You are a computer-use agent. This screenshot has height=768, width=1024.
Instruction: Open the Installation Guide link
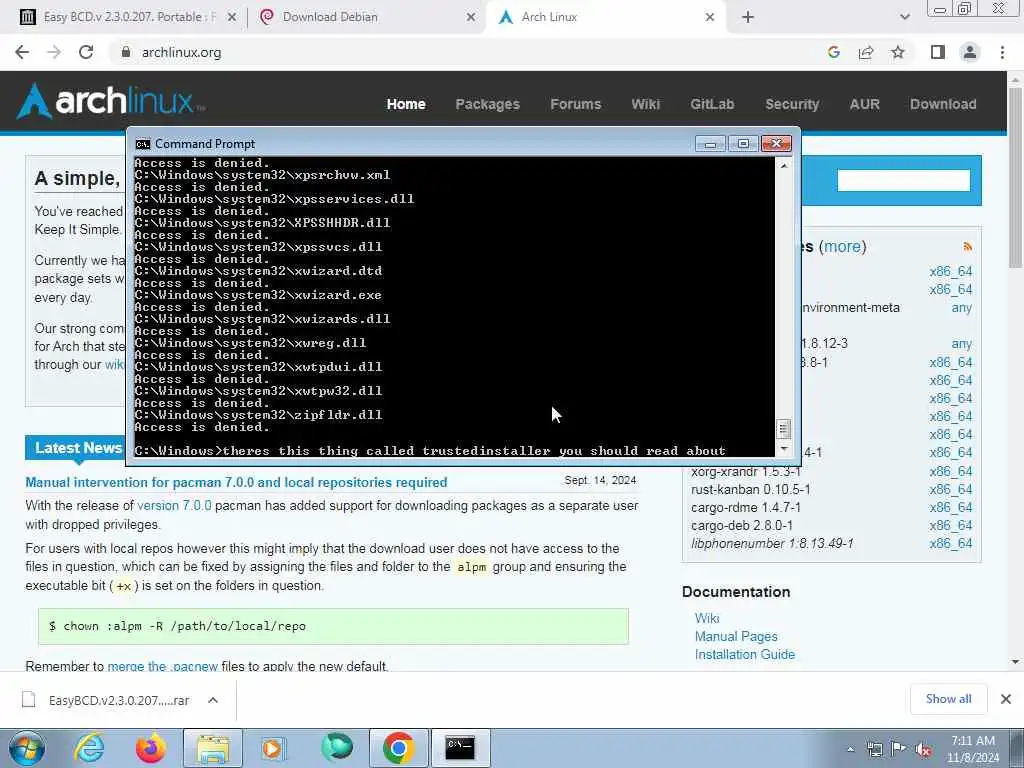click(744, 654)
